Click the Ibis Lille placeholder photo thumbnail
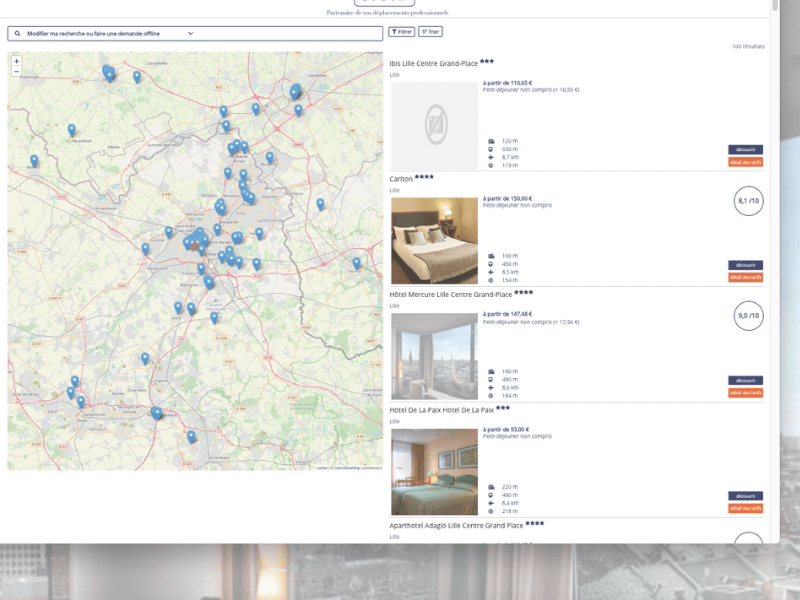The height and width of the screenshot is (600, 800). tap(435, 126)
